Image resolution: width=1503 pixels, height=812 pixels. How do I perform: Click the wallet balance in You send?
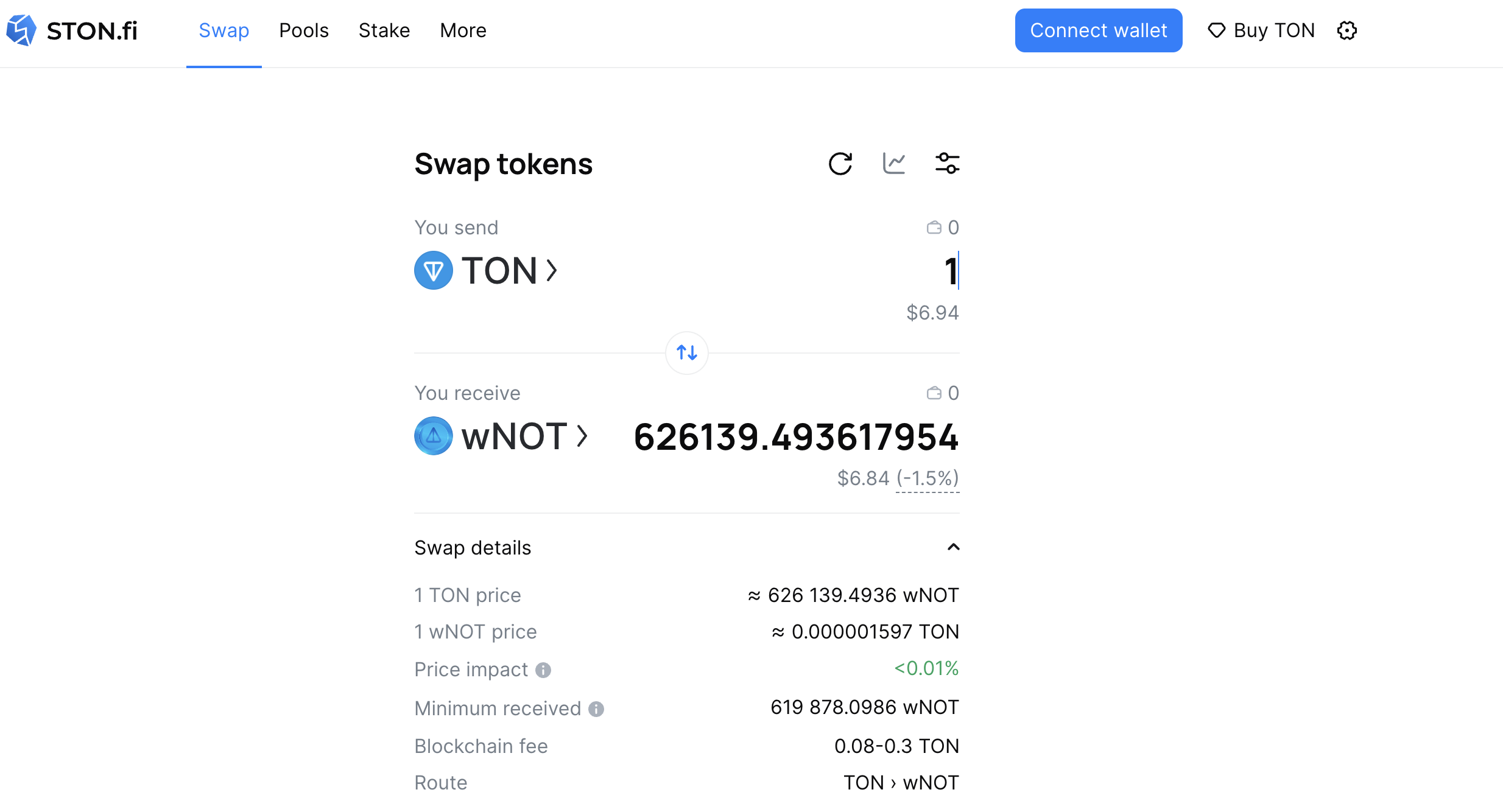pyautogui.click(x=943, y=228)
